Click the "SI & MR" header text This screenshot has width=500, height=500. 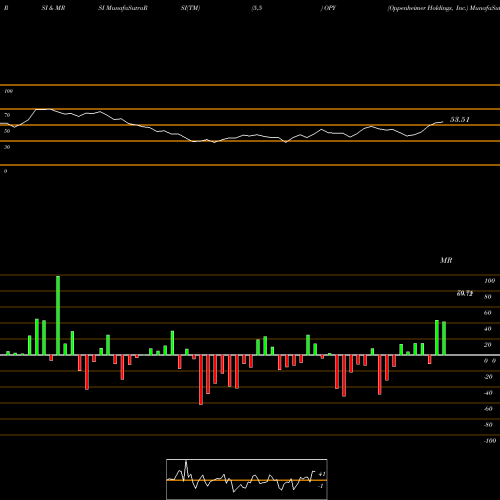[53, 8]
